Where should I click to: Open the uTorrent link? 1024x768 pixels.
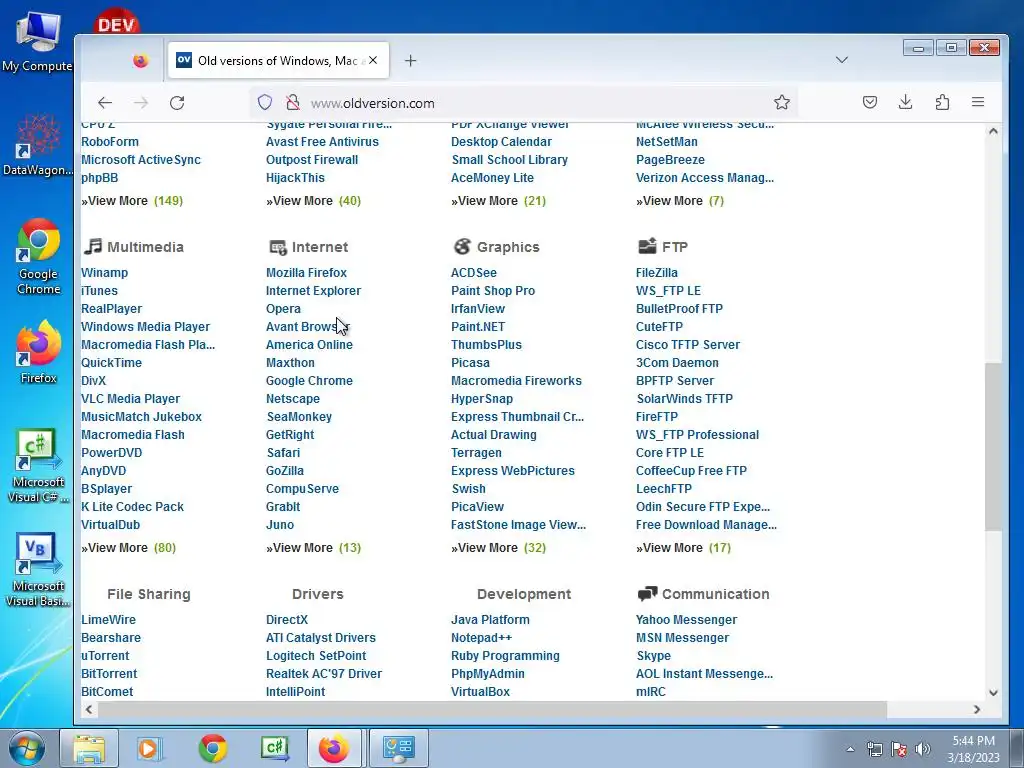coord(105,655)
